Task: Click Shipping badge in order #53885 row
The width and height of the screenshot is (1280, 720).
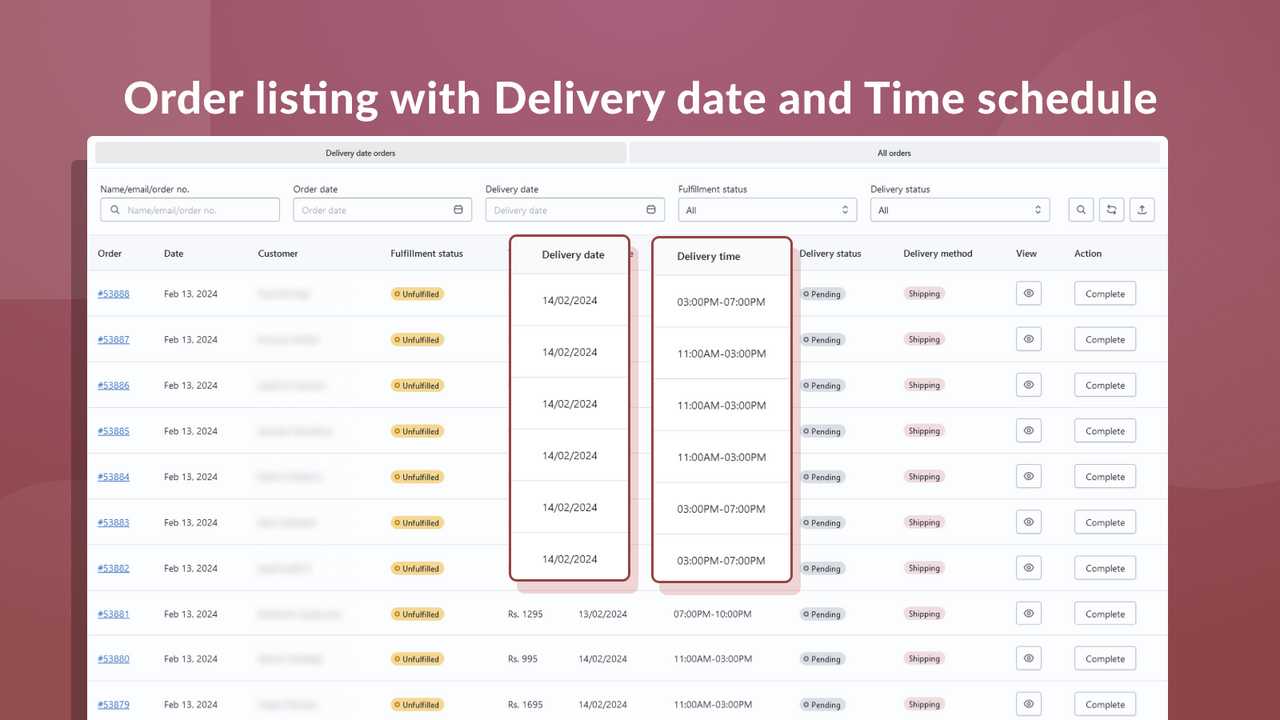Action: tap(924, 431)
